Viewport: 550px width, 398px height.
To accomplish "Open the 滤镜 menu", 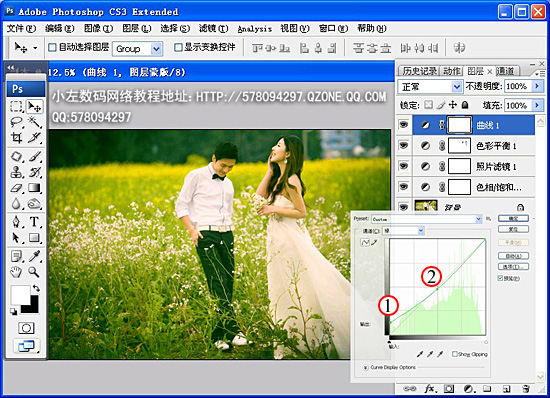I will tap(213, 28).
